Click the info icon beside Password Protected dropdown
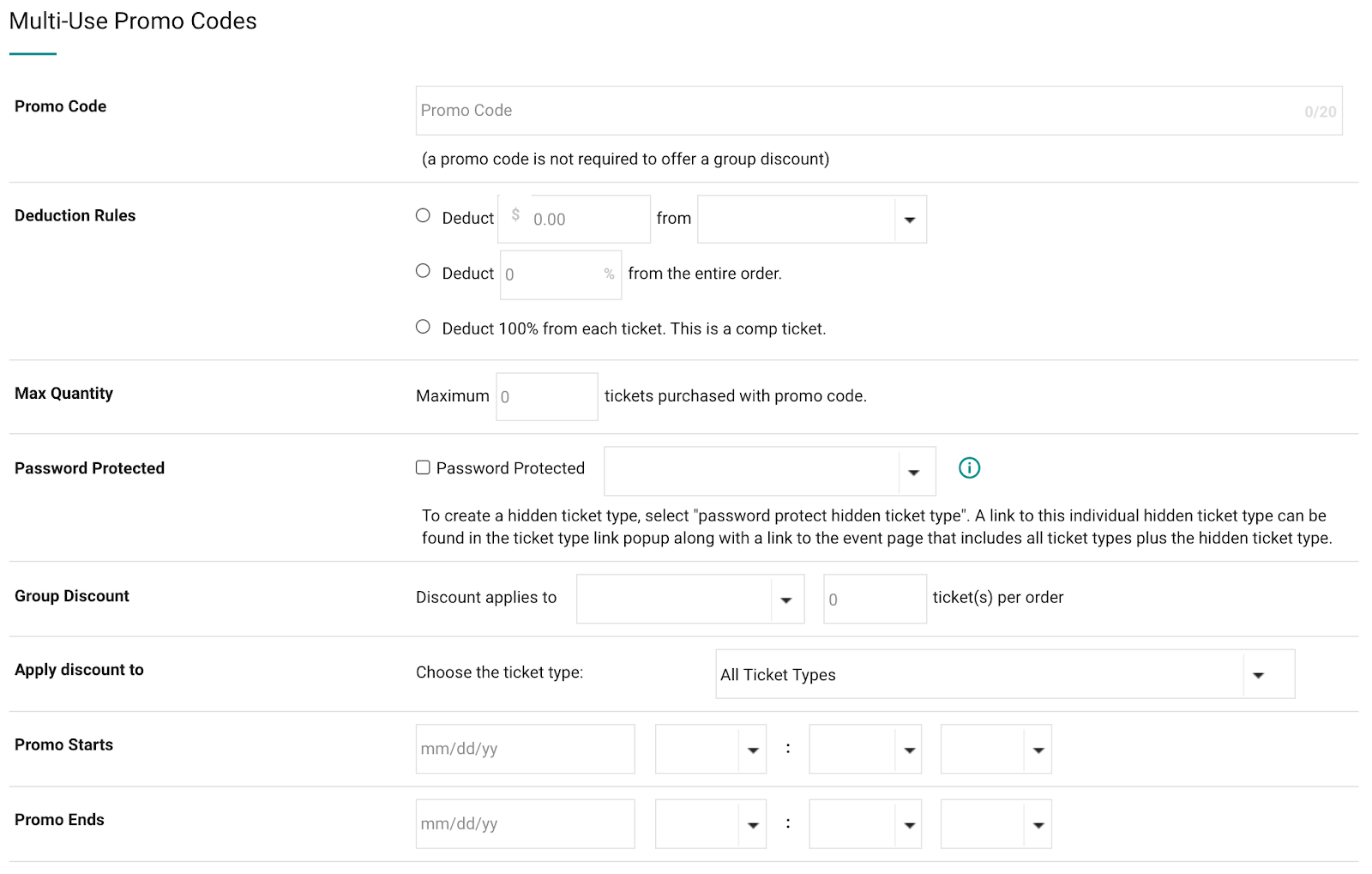The height and width of the screenshot is (874, 1372). tap(969, 468)
